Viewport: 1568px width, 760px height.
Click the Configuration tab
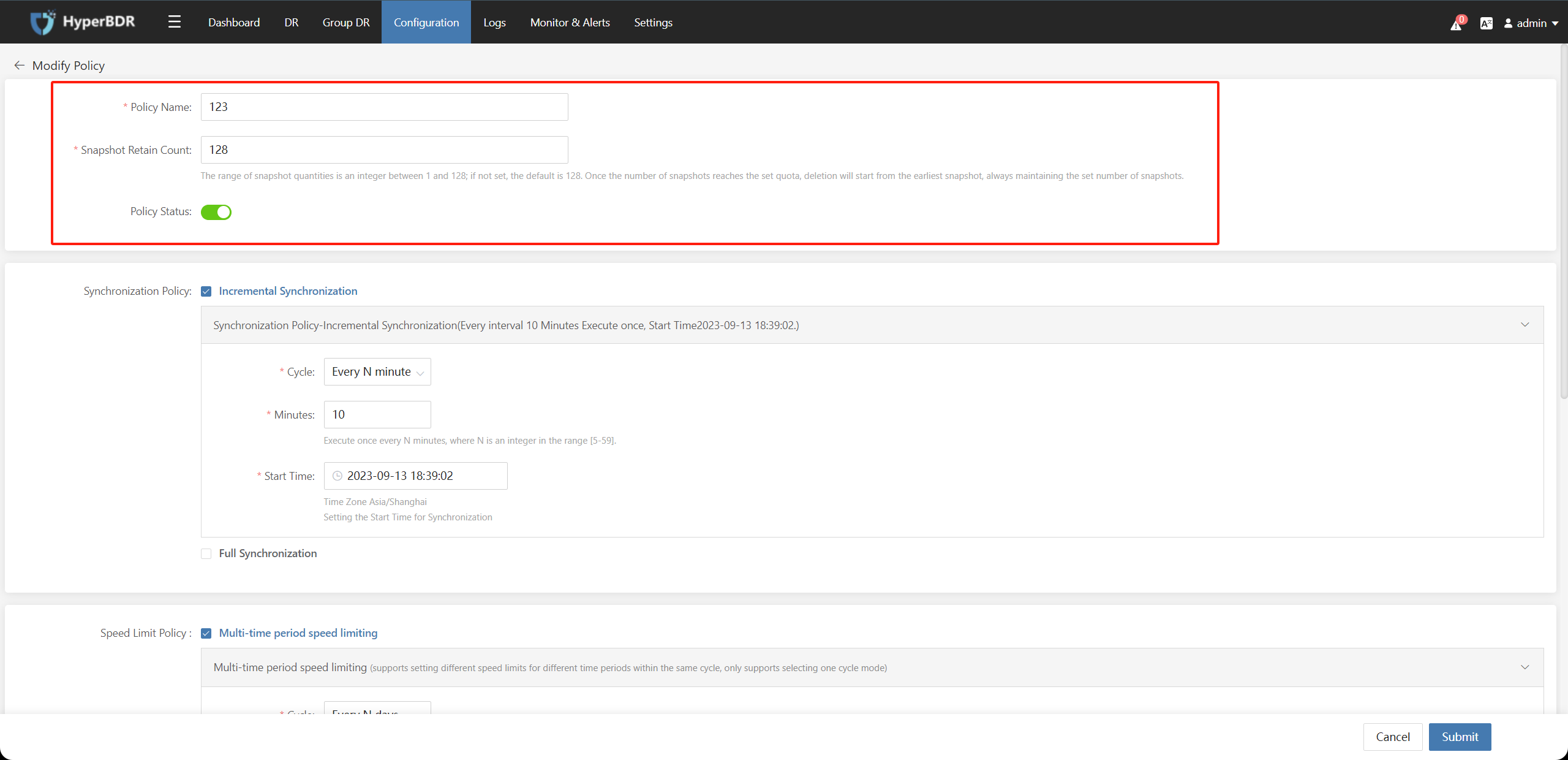(x=425, y=22)
